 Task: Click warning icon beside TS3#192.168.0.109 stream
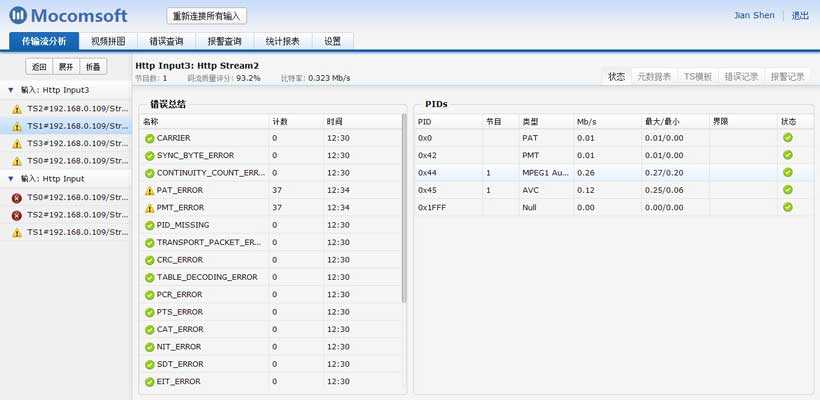[x=17, y=144]
